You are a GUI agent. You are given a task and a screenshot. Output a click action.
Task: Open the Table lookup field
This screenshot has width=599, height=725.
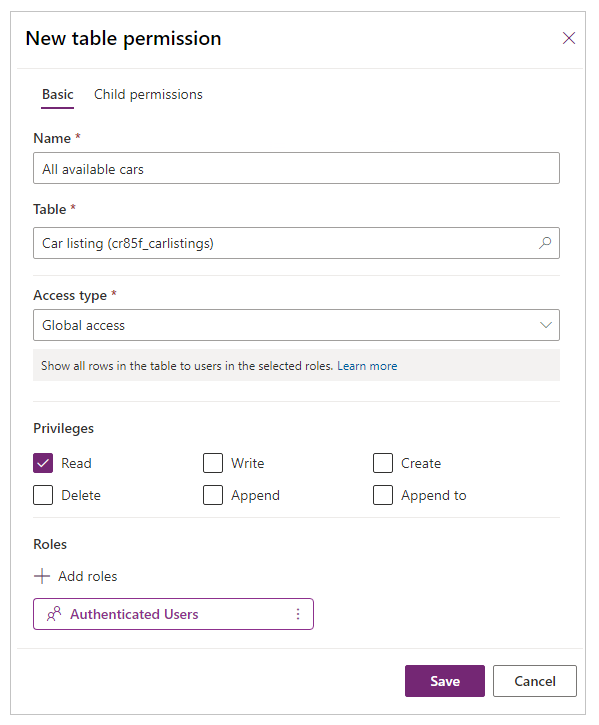click(x=296, y=243)
